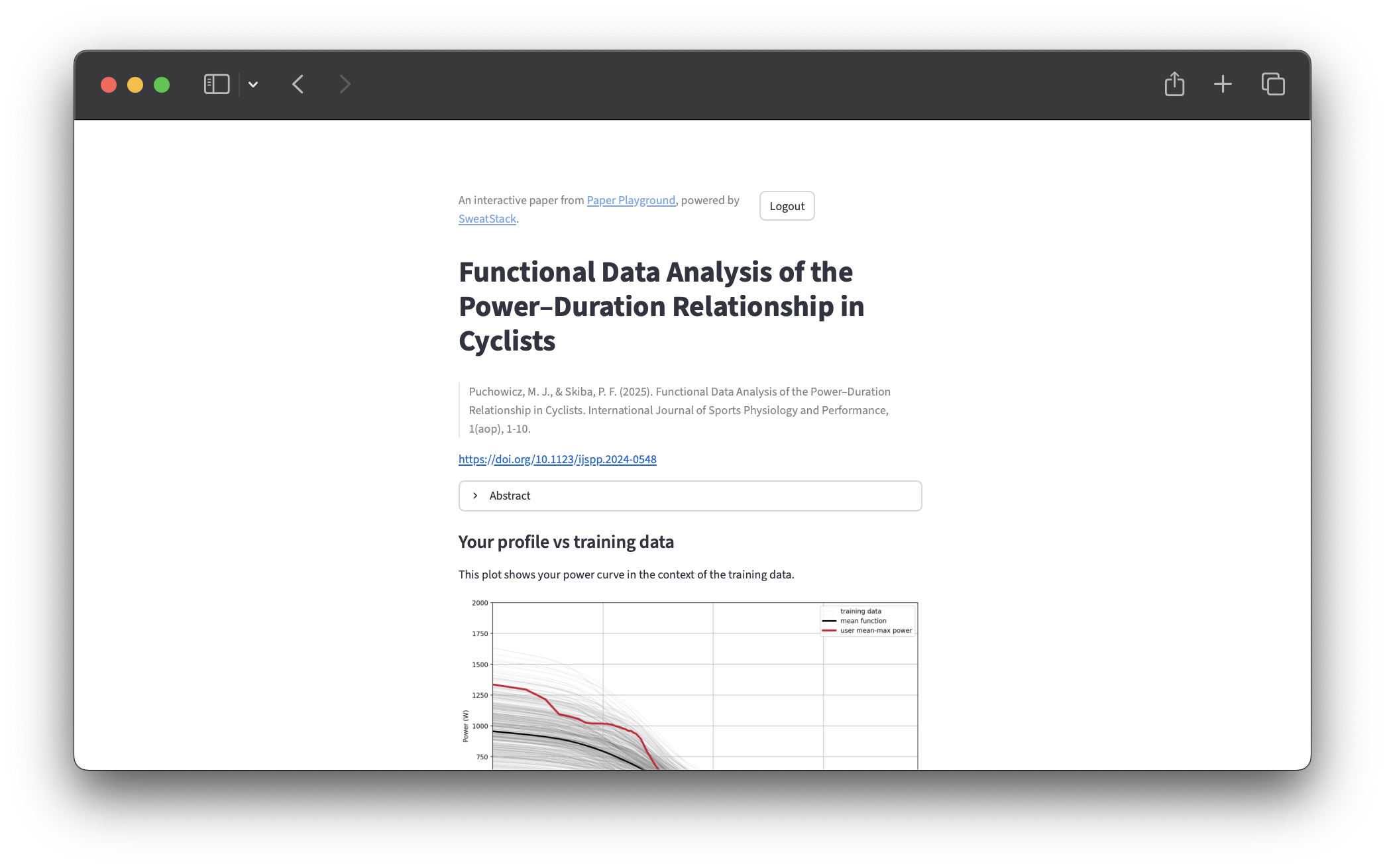
Task: Click the Functional Data Analysis paper title
Action: [x=661, y=306]
